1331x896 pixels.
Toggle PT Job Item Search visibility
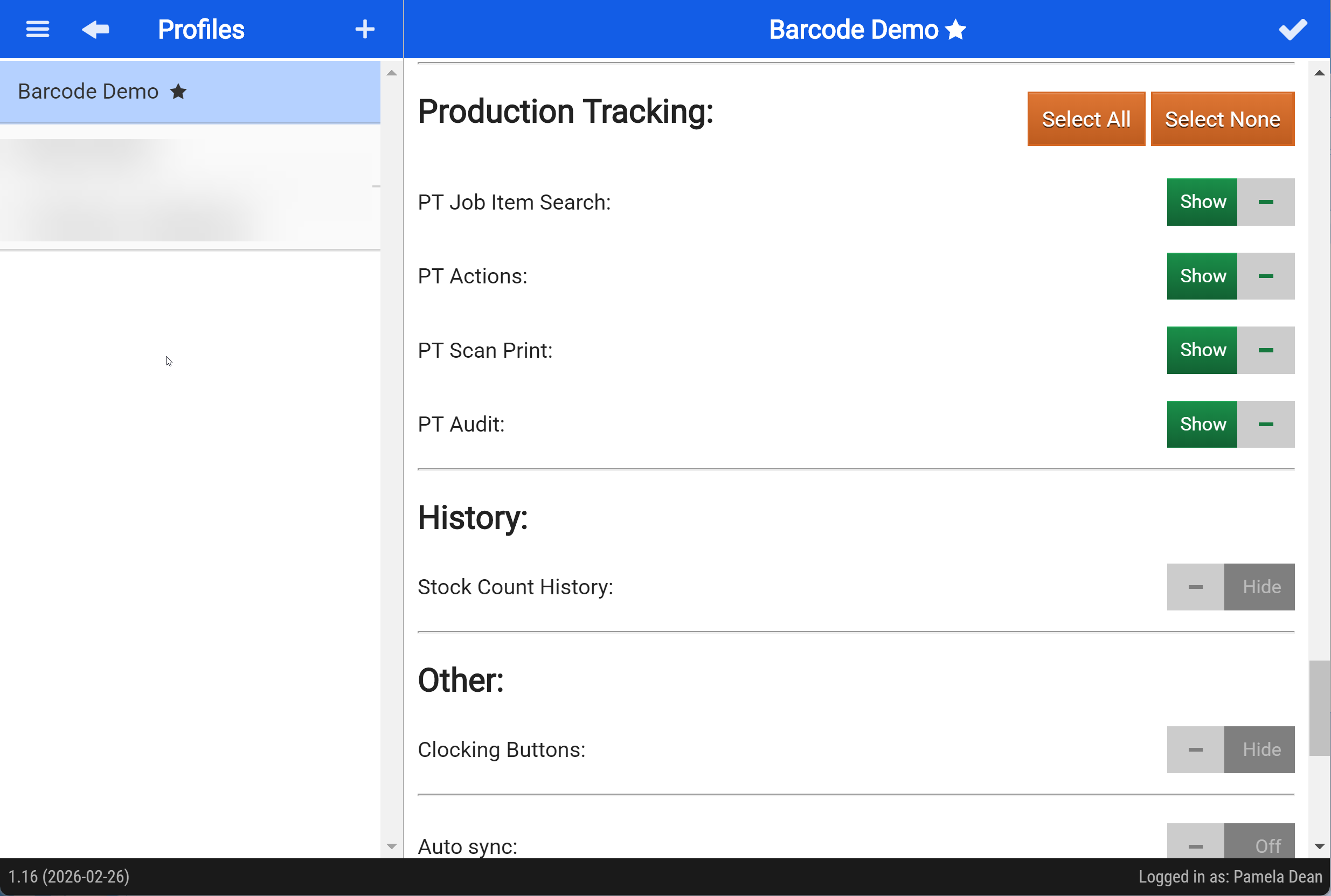1230,202
